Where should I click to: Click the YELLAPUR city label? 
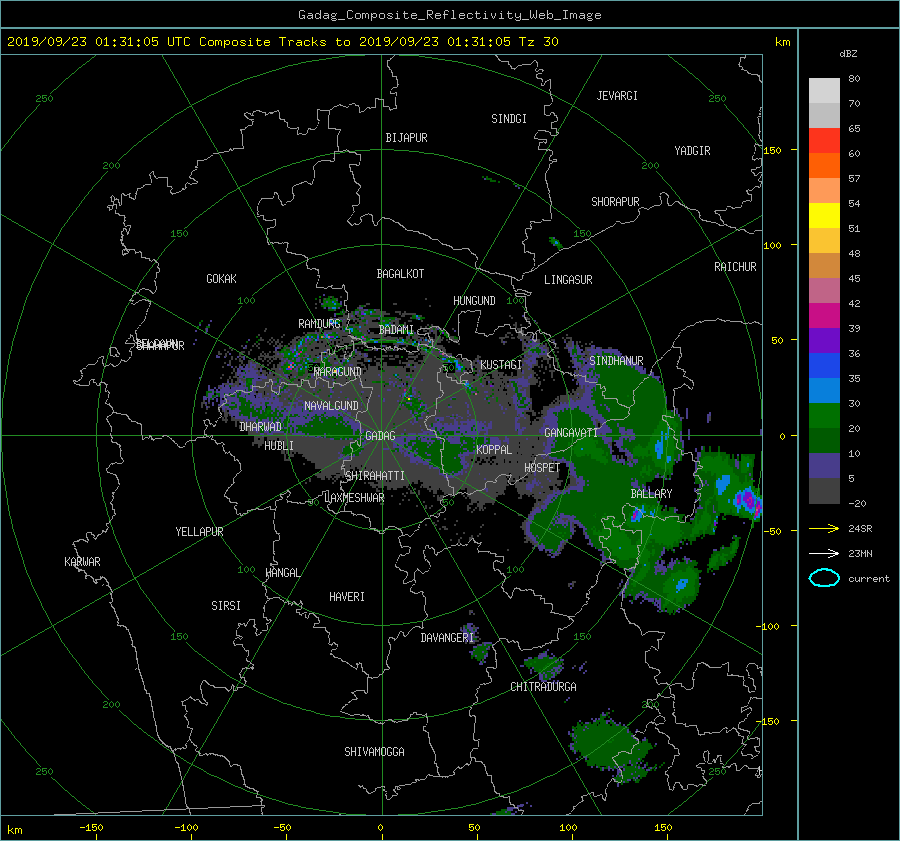tap(199, 532)
